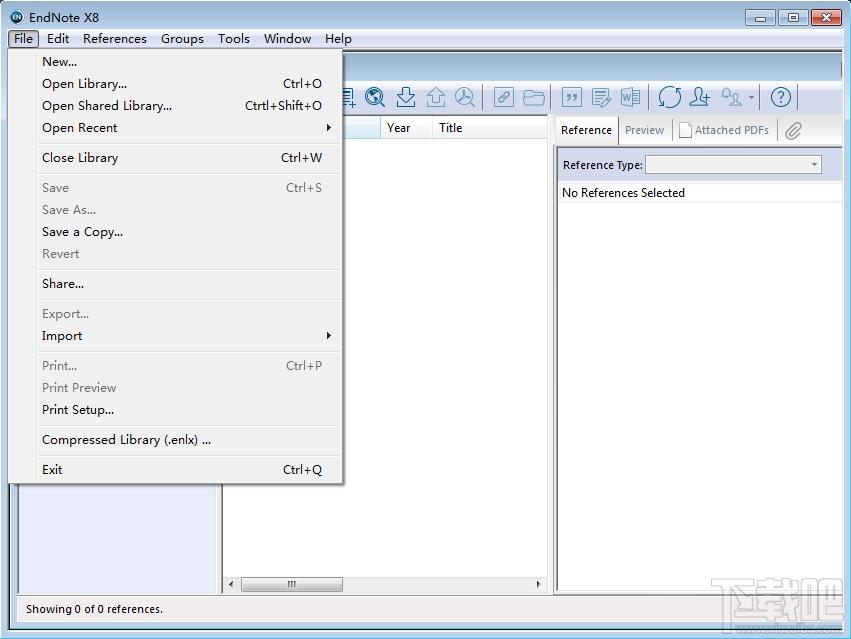The height and width of the screenshot is (639, 851).
Task: Click the Help question mark icon
Action: [x=780, y=98]
